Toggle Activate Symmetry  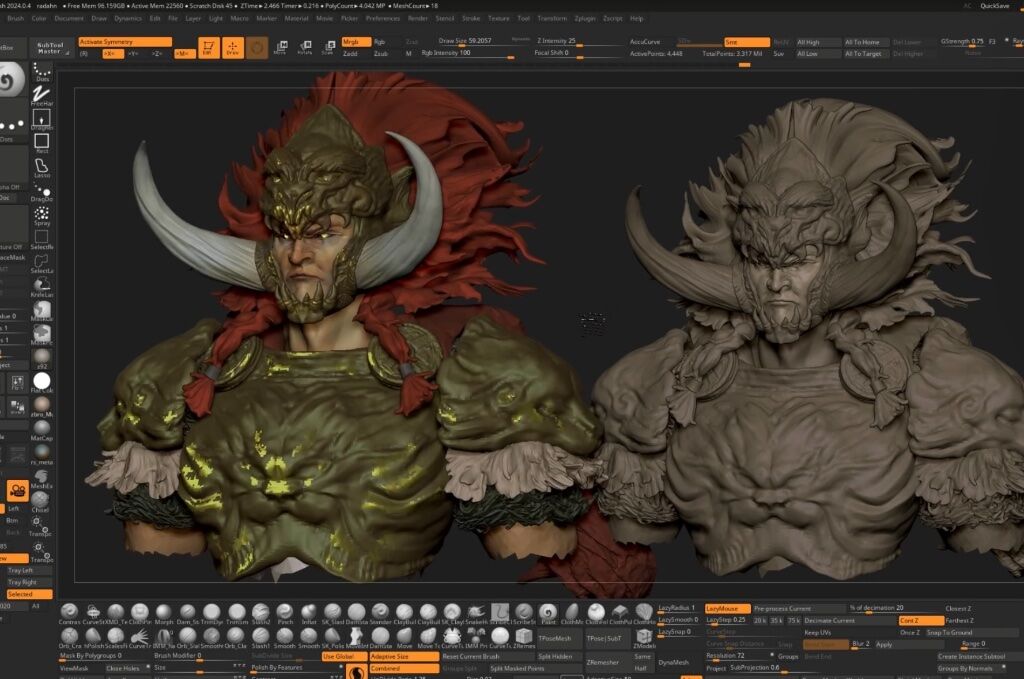point(125,42)
